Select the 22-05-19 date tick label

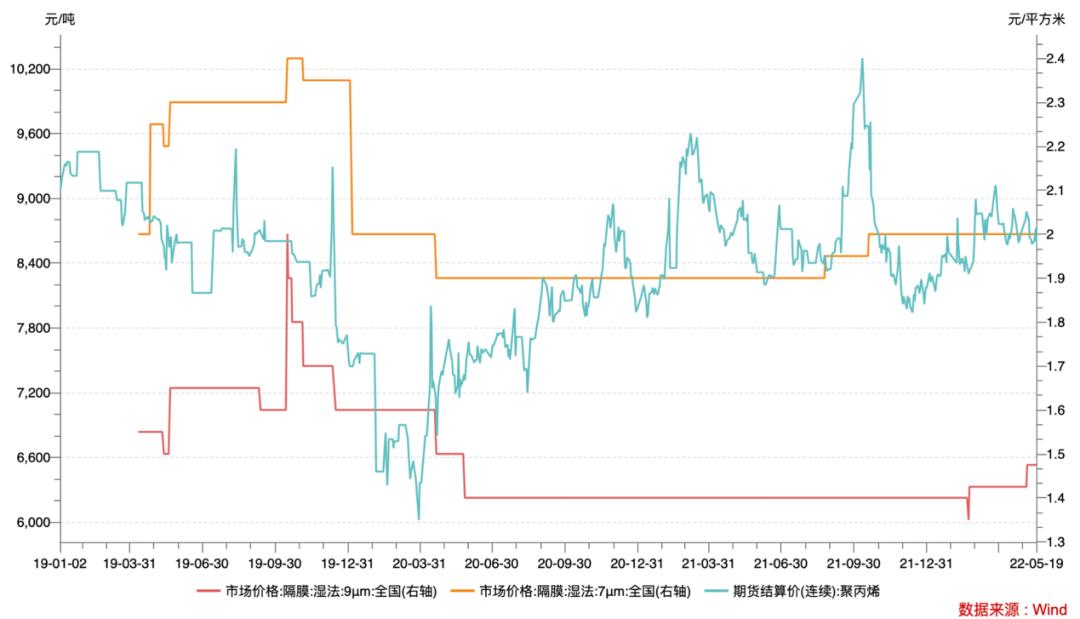click(x=1037, y=563)
